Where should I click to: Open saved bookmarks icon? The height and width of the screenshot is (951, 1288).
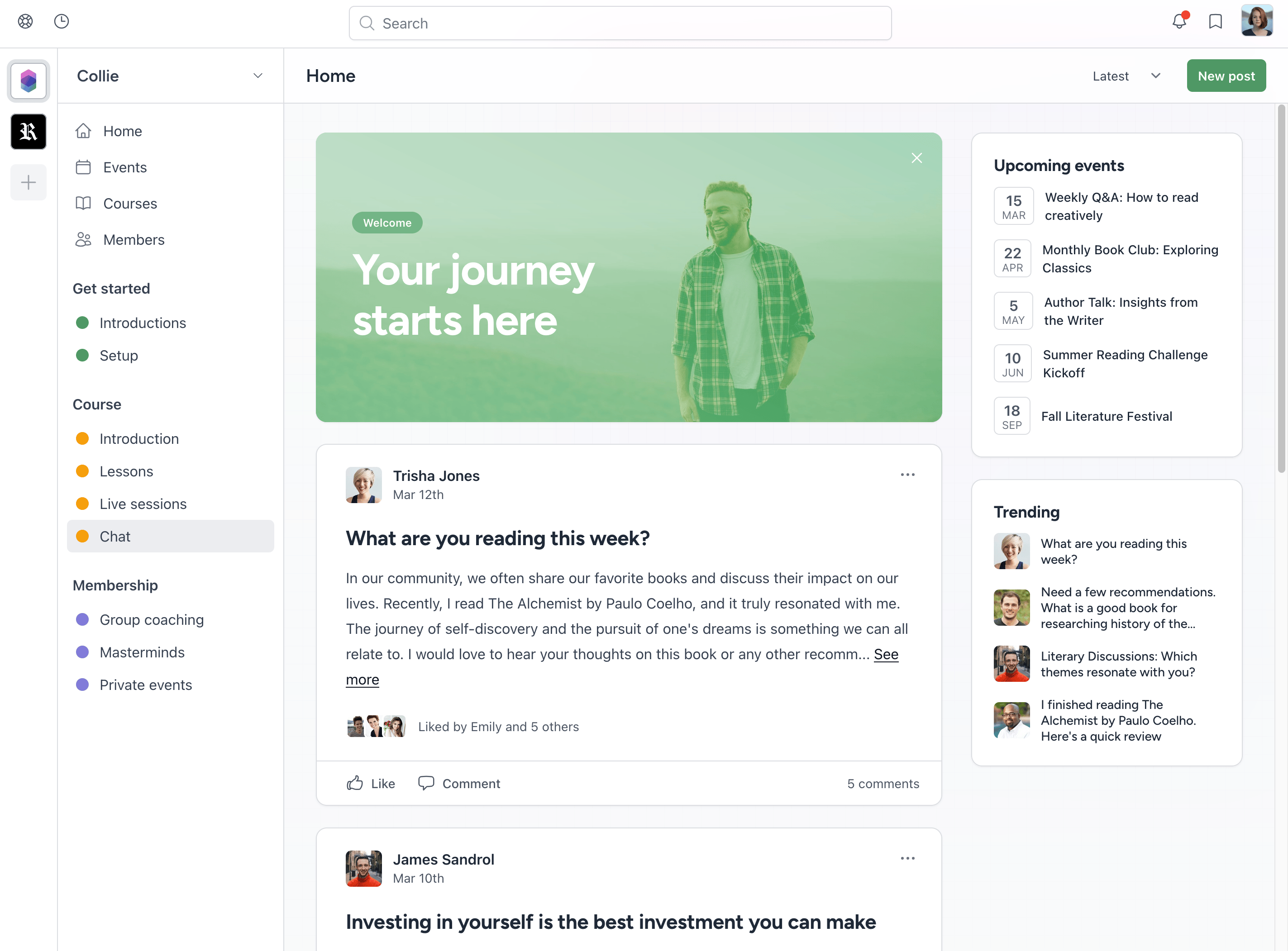tap(1215, 22)
